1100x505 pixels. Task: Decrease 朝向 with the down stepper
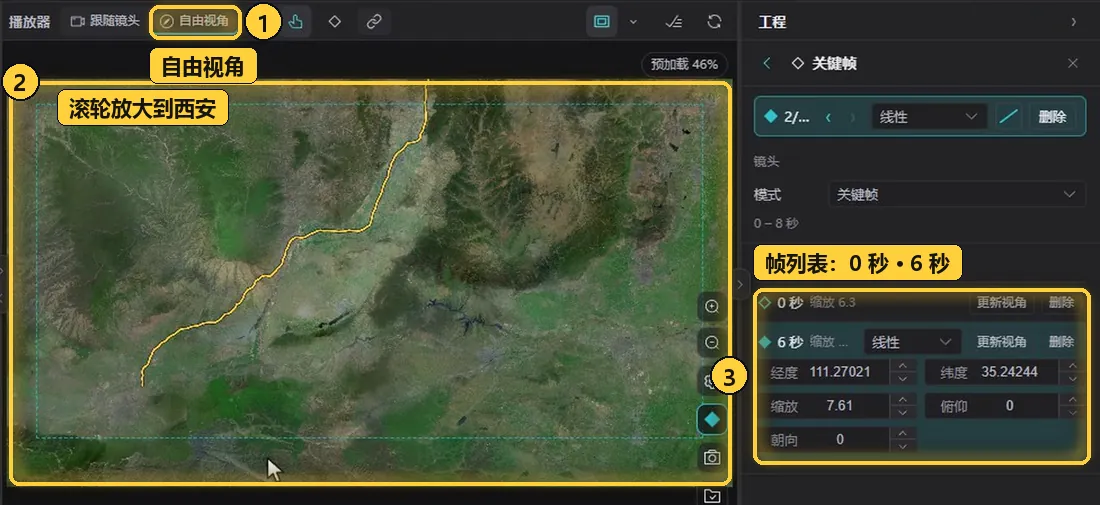pyautogui.click(x=902, y=447)
